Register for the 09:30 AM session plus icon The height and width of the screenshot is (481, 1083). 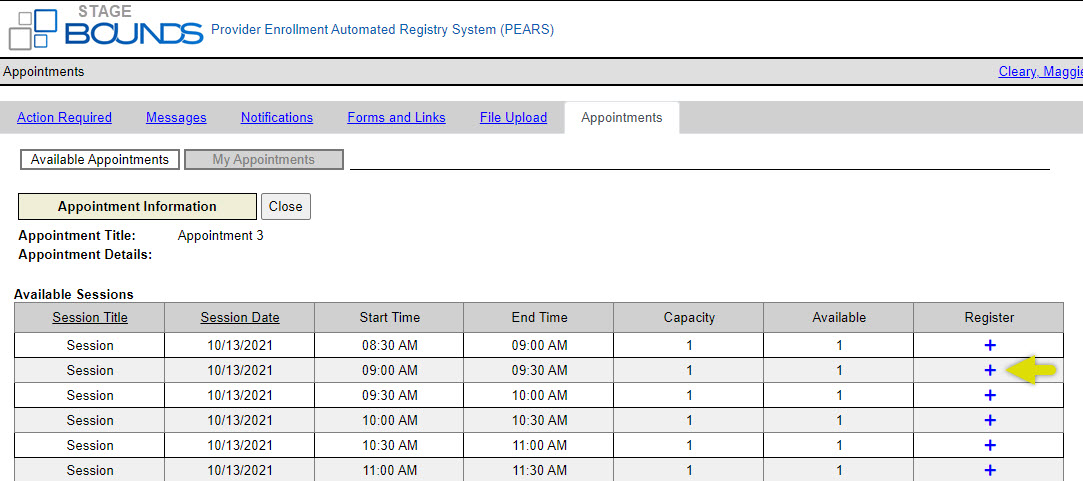click(x=989, y=395)
